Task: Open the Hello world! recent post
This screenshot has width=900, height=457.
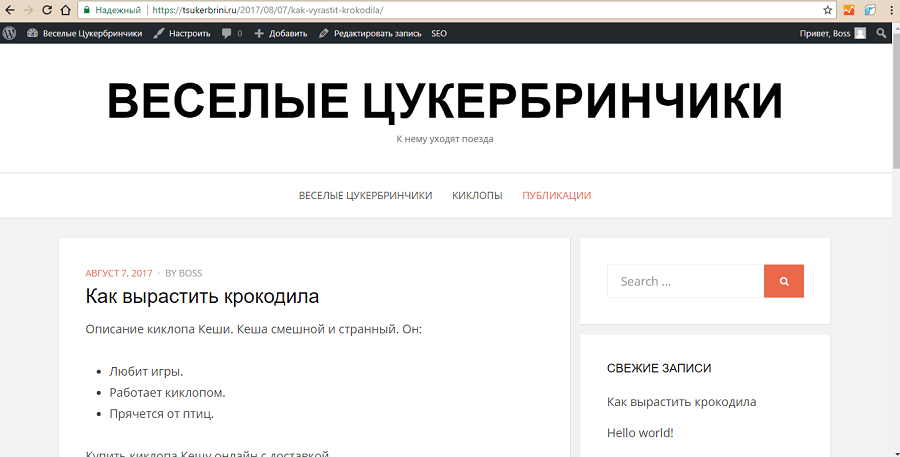Action: click(x=640, y=433)
